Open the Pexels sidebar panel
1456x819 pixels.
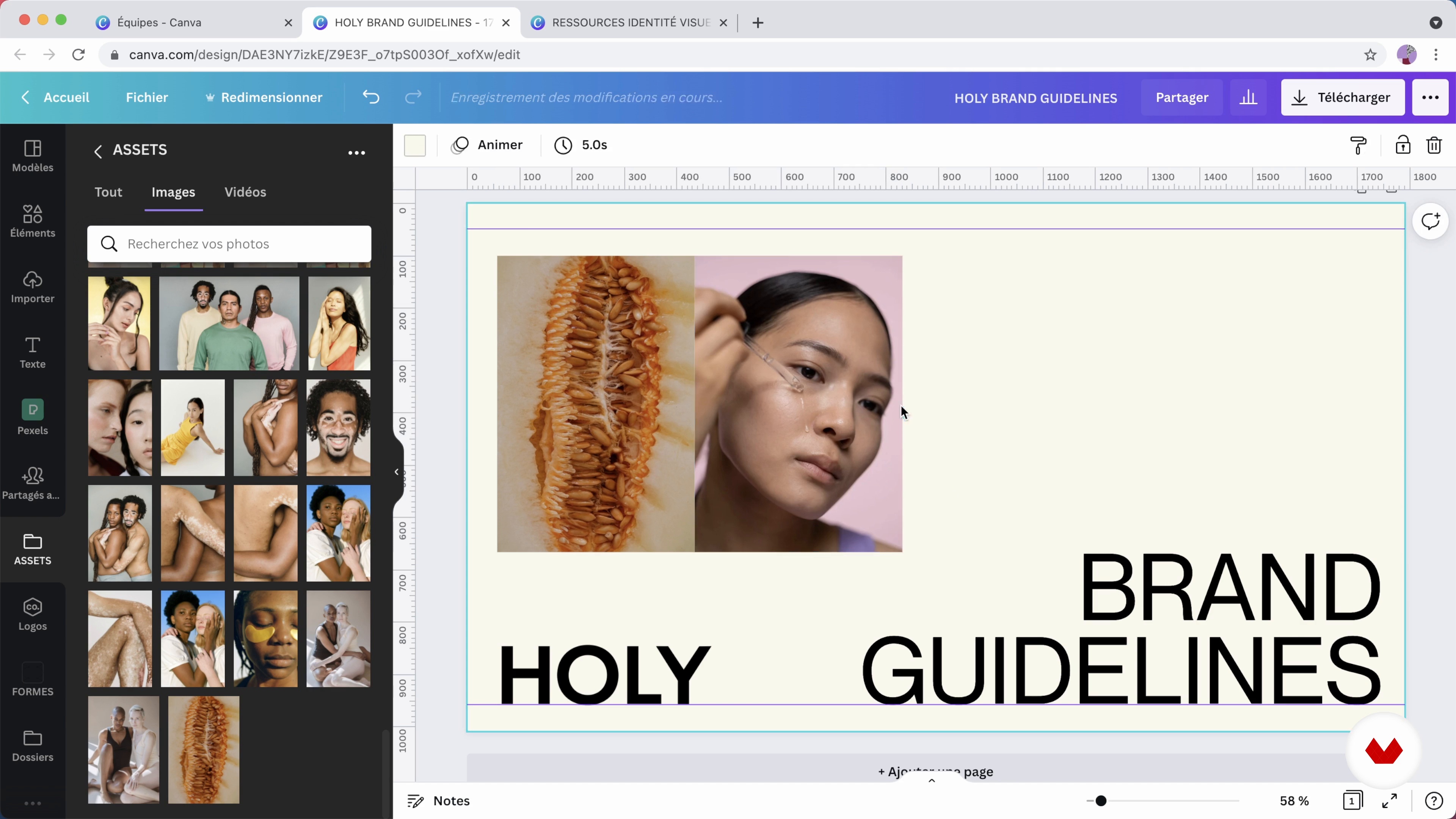pos(33,418)
